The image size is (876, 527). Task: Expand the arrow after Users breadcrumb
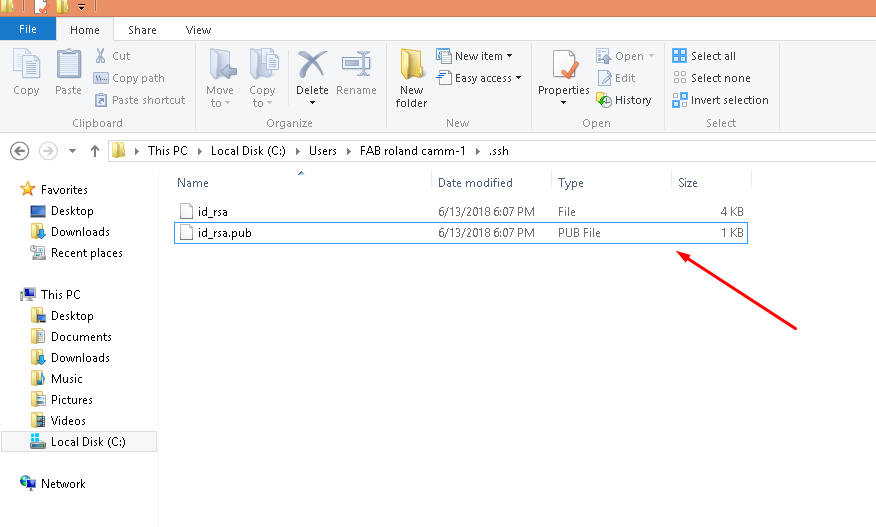coord(349,151)
